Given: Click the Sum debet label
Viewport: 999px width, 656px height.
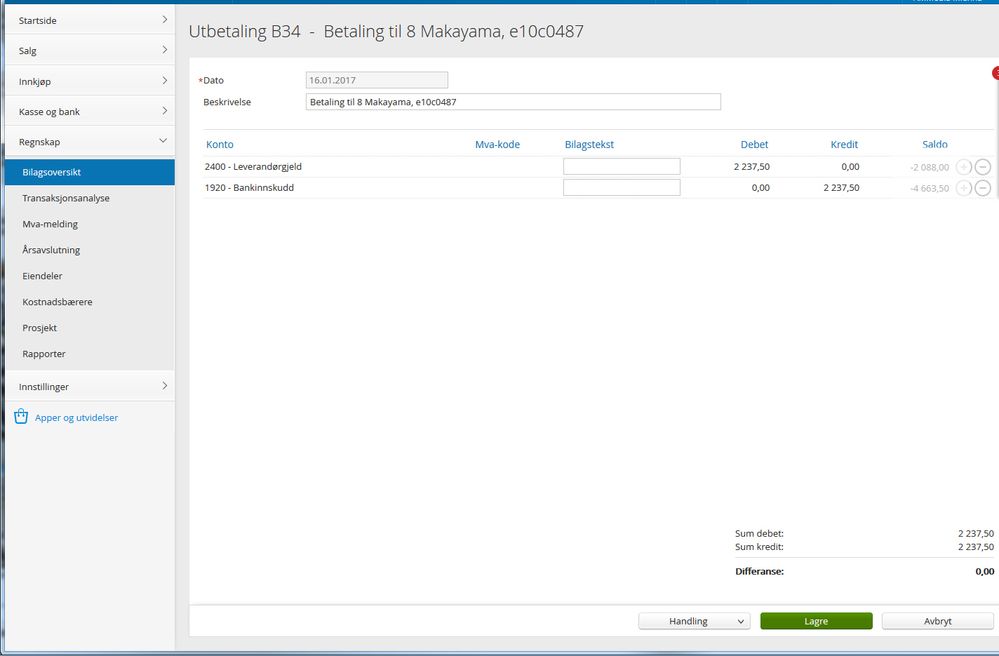Looking at the screenshot, I should click(x=759, y=534).
